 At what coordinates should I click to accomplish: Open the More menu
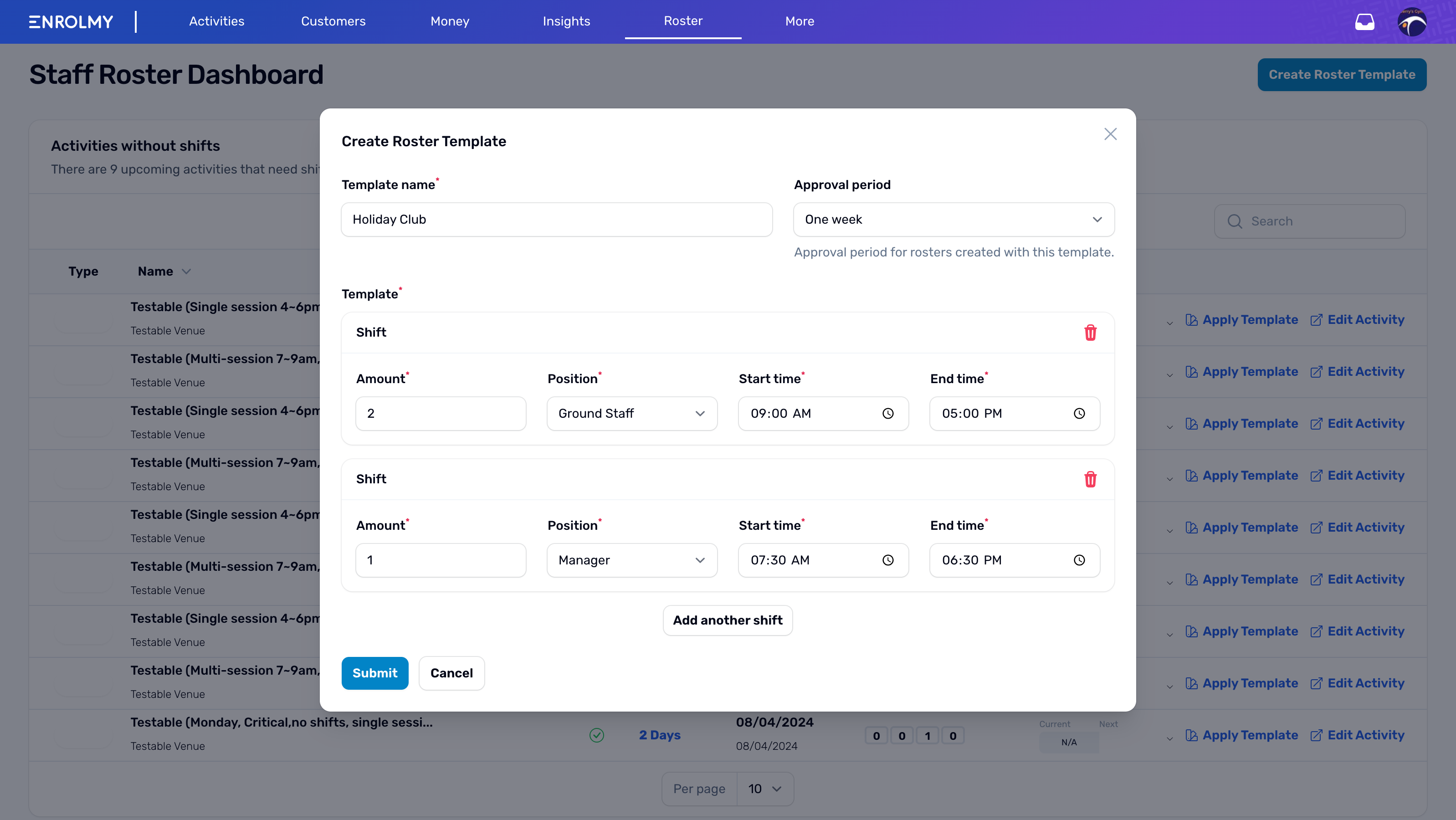(800, 21)
